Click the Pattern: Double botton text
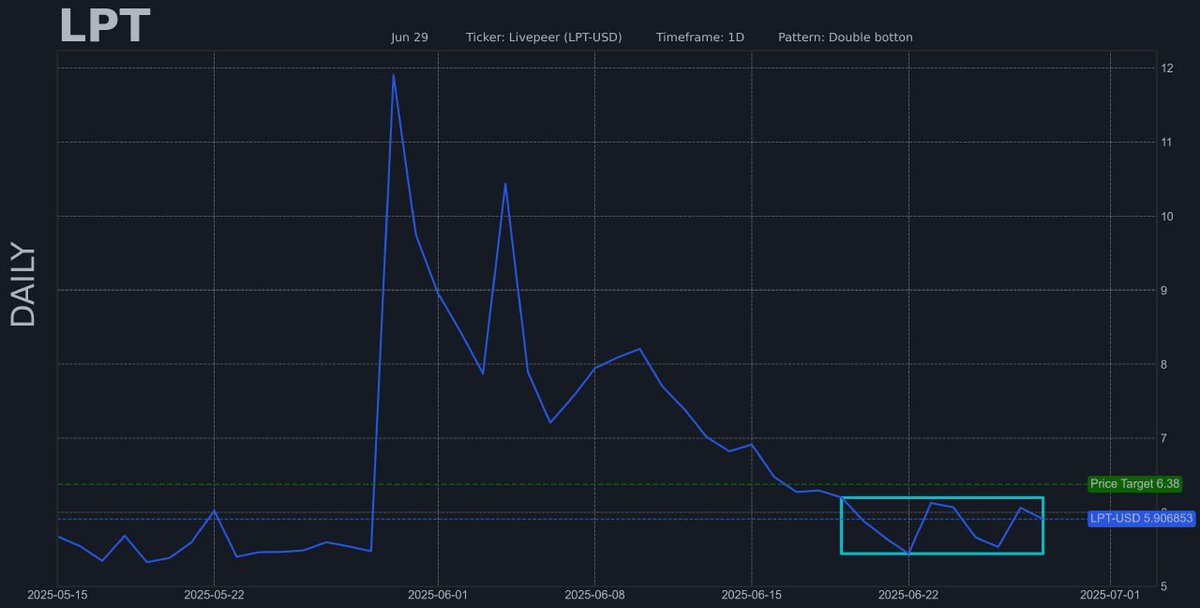The width and height of the screenshot is (1200, 608). pos(845,37)
